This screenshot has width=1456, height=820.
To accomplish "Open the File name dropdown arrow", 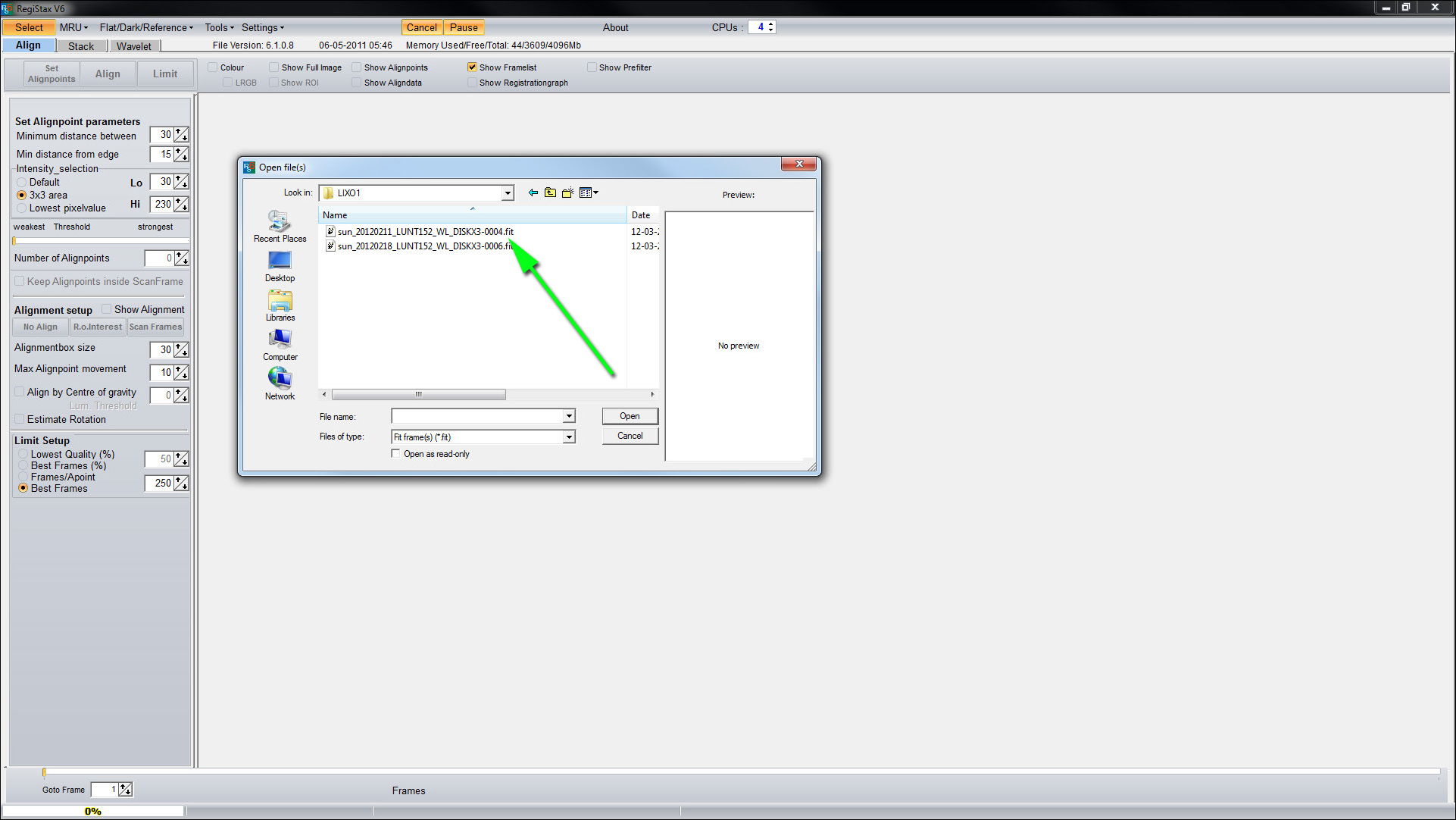I will [568, 416].
